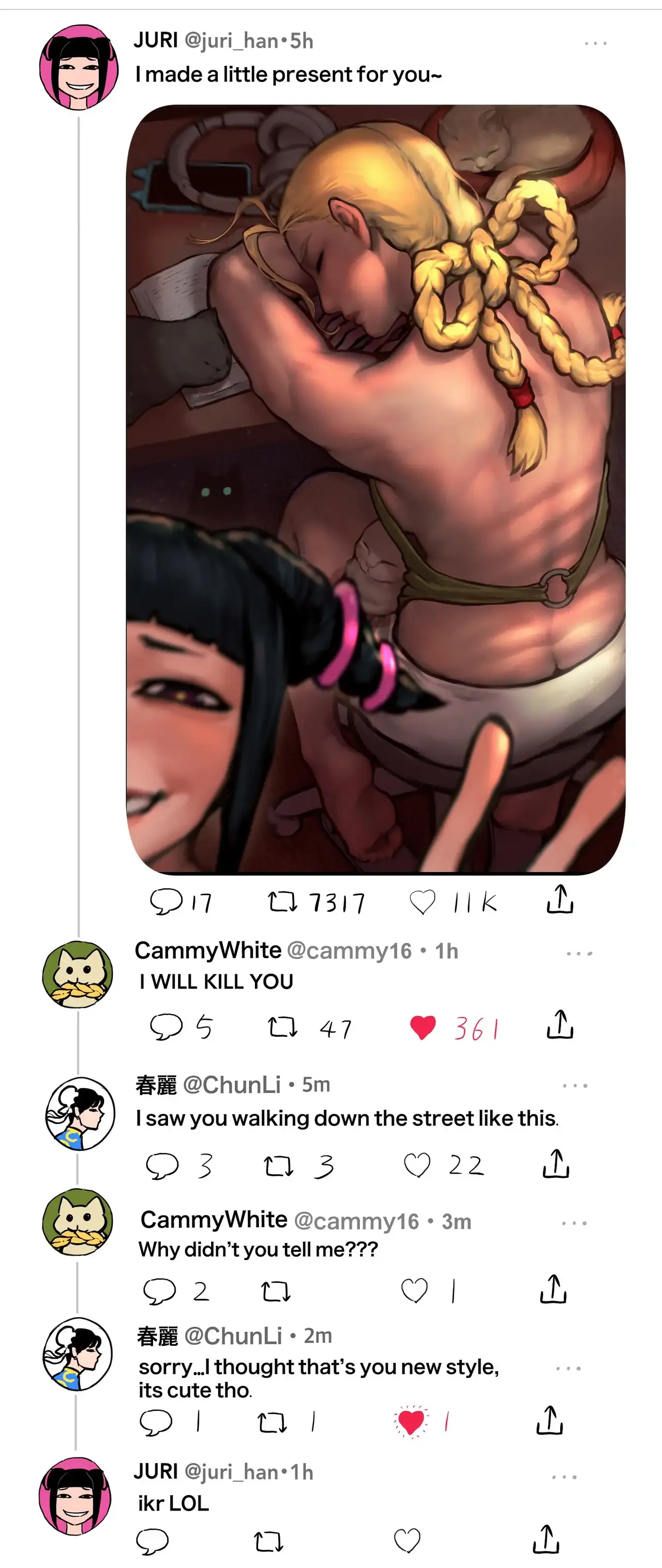
Task: Retweet Juri's post showing 7317 retweets
Action: pyautogui.click(x=282, y=901)
